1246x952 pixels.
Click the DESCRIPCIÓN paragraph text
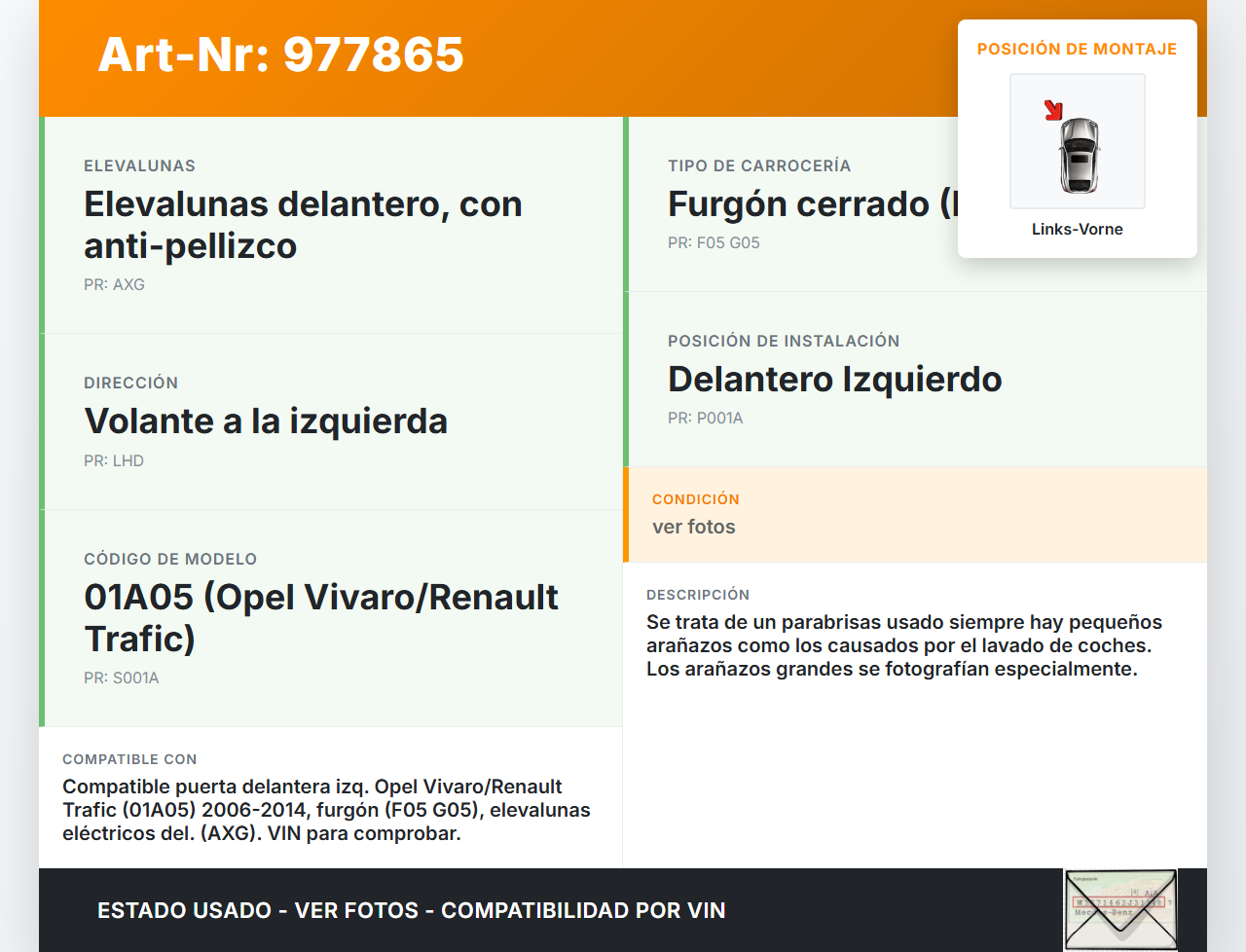point(903,645)
